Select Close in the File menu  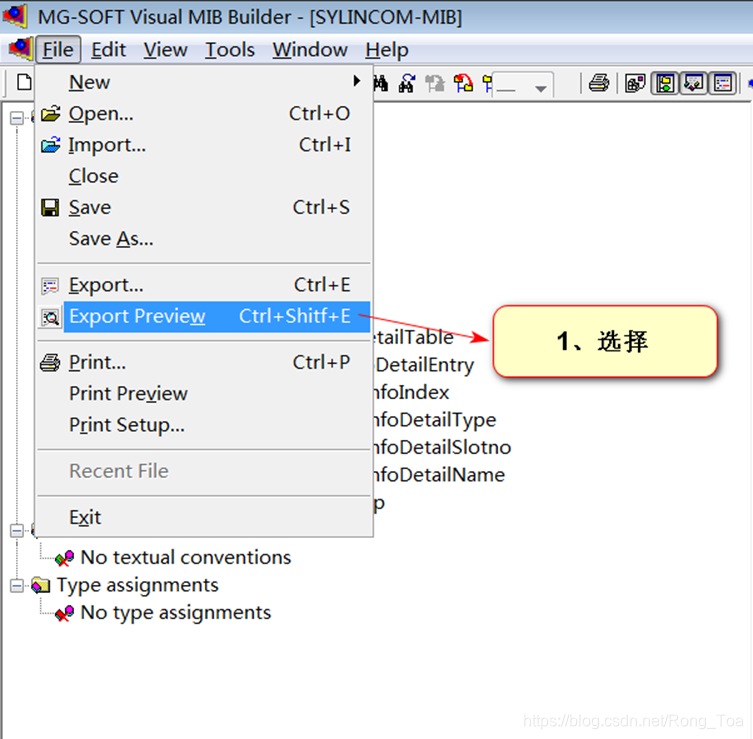click(x=205, y=176)
